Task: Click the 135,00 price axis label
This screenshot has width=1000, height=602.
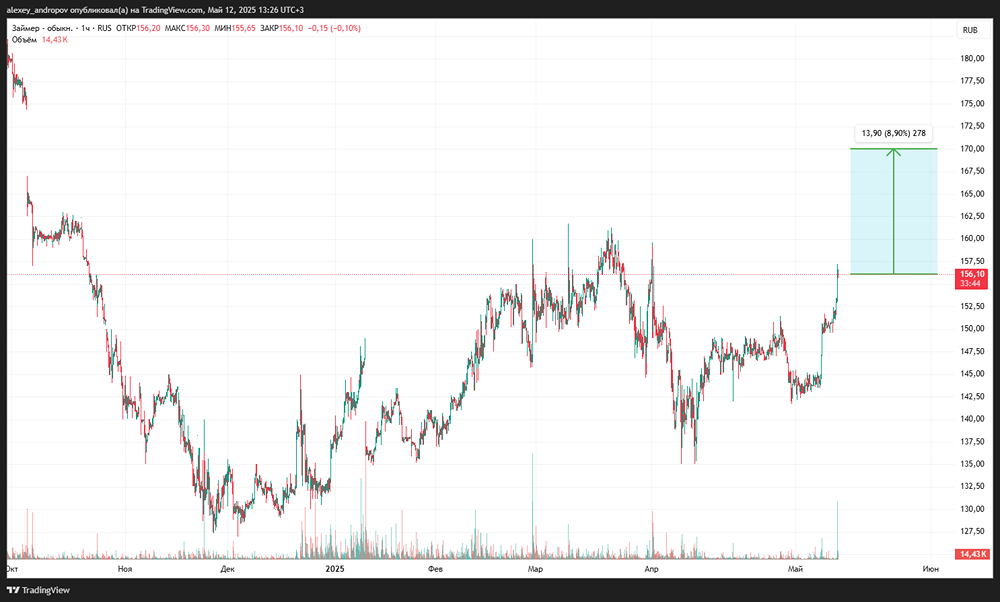Action: (x=972, y=464)
